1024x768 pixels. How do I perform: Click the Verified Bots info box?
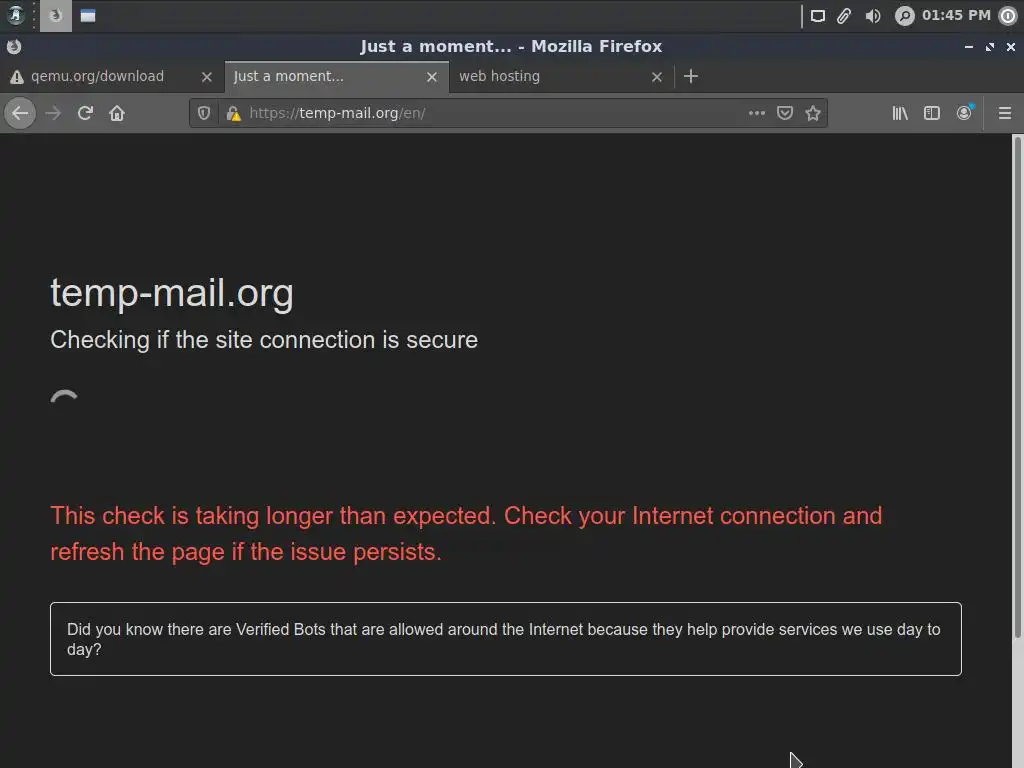(x=505, y=639)
